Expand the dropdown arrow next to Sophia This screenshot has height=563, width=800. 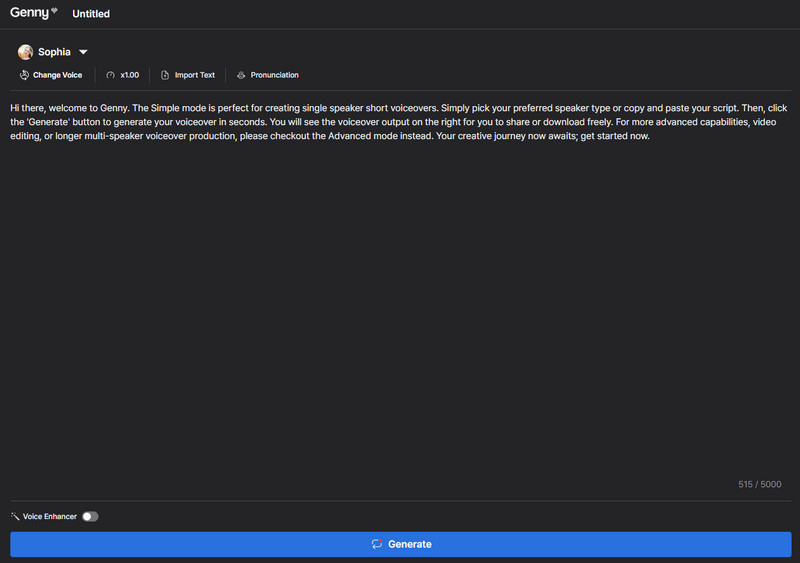pos(83,52)
